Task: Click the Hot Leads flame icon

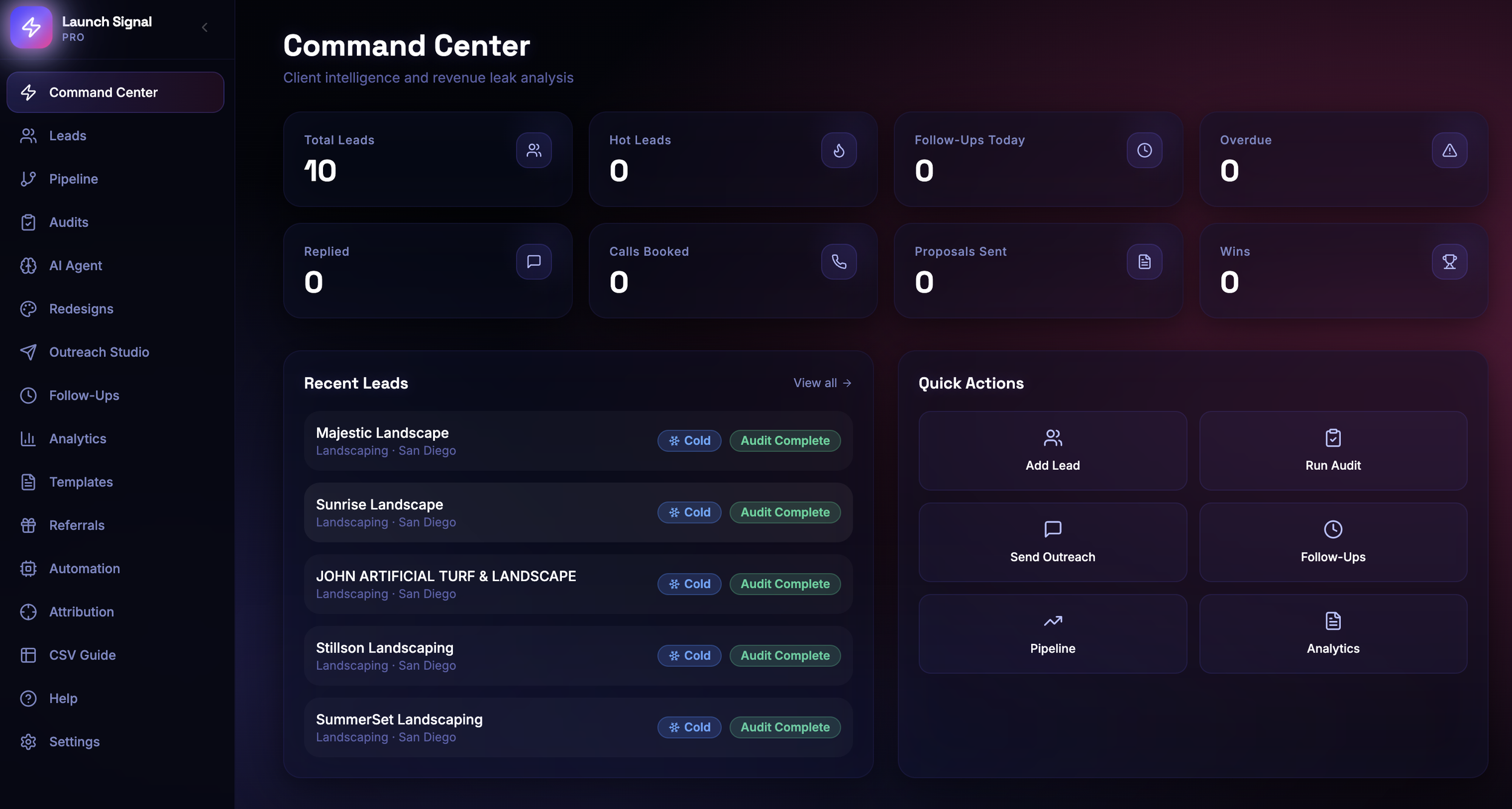Action: click(x=839, y=150)
